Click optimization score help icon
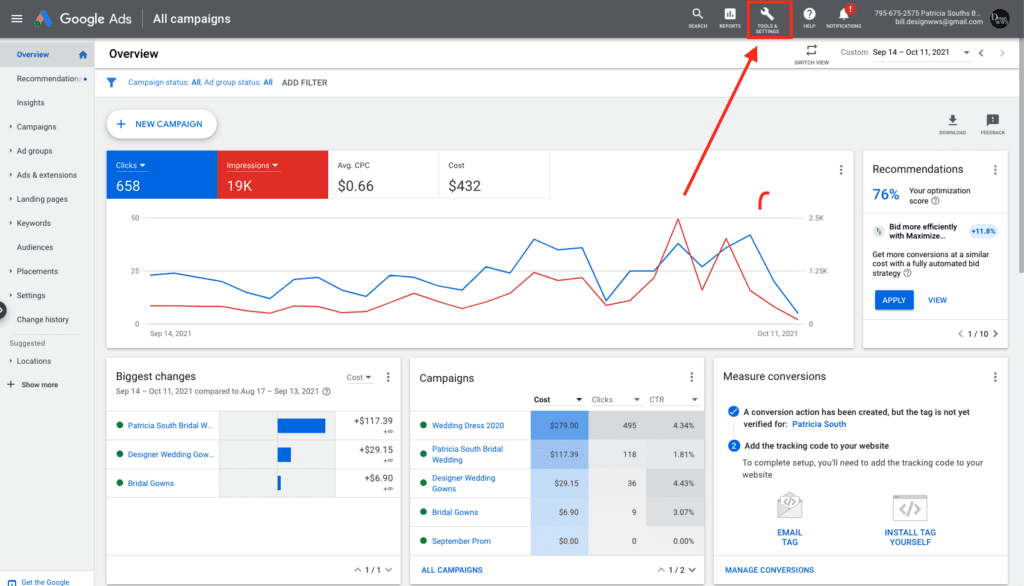This screenshot has height=586, width=1024. tap(935, 201)
